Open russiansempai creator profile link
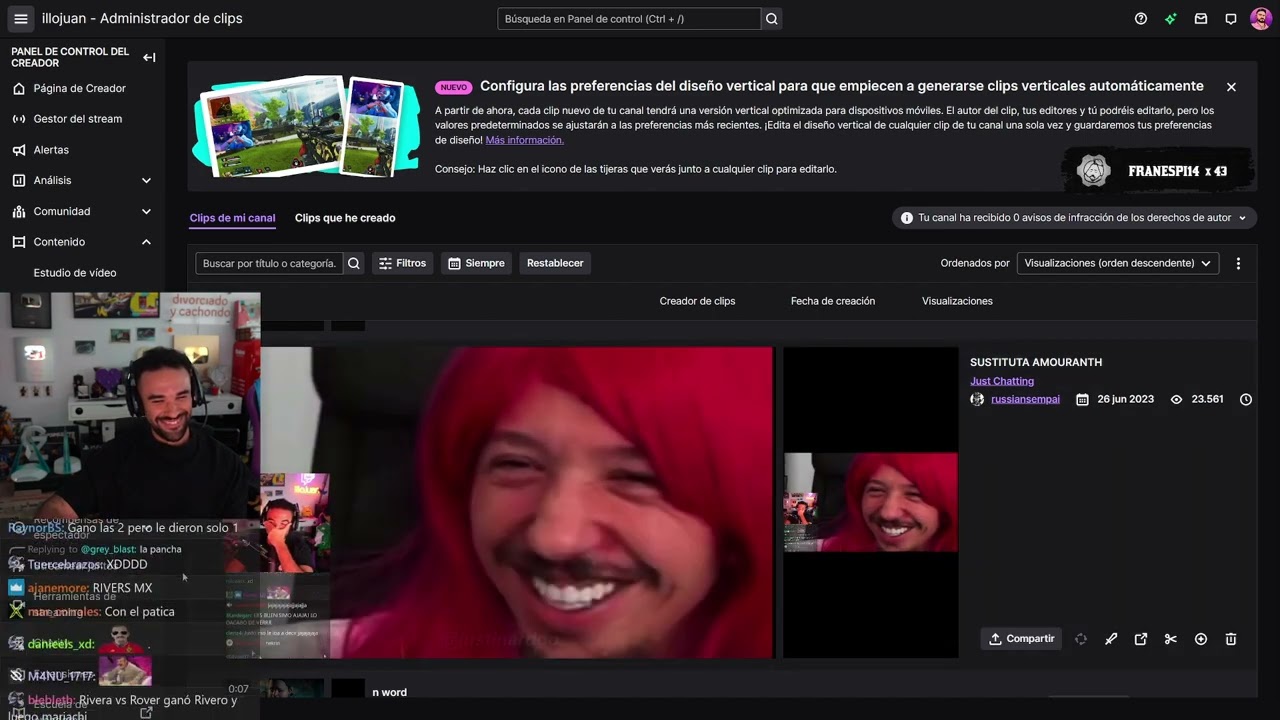Viewport: 1280px width, 720px height. [x=1025, y=399]
